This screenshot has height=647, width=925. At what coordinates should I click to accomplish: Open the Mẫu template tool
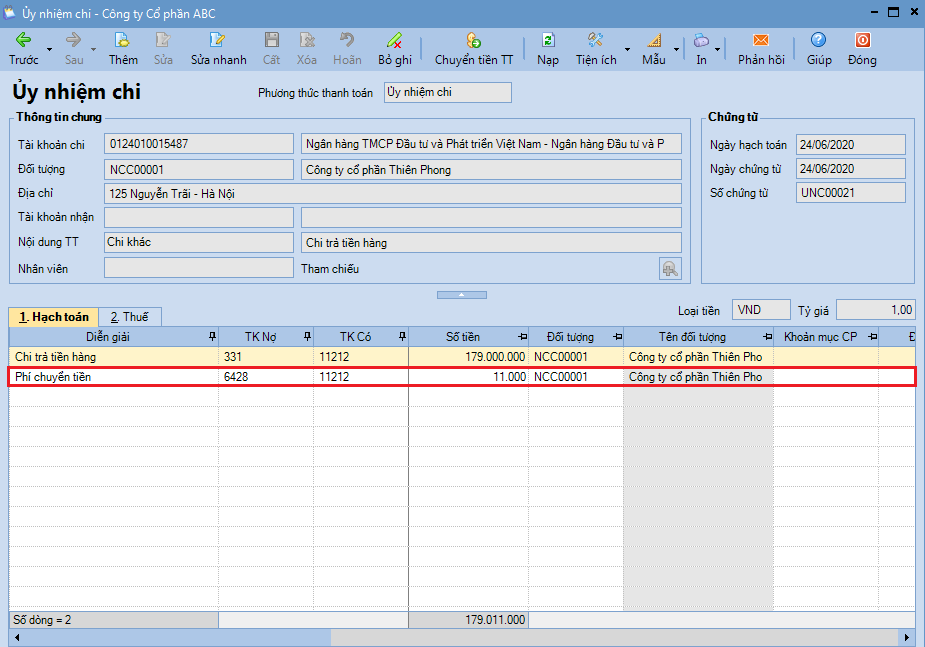(x=654, y=48)
